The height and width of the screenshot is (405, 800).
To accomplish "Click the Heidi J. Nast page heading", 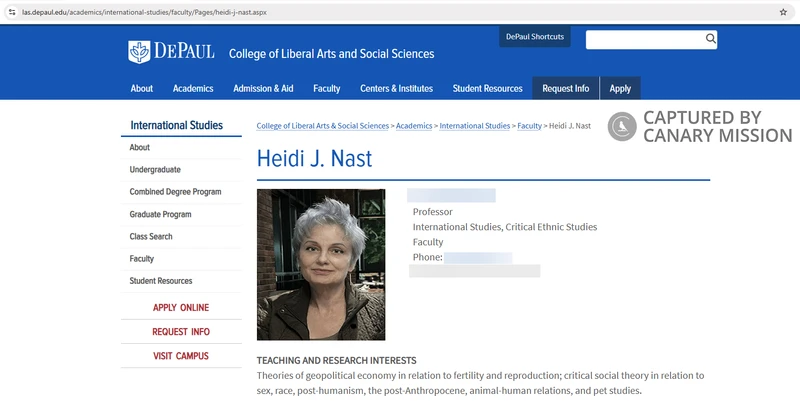I will tap(314, 158).
